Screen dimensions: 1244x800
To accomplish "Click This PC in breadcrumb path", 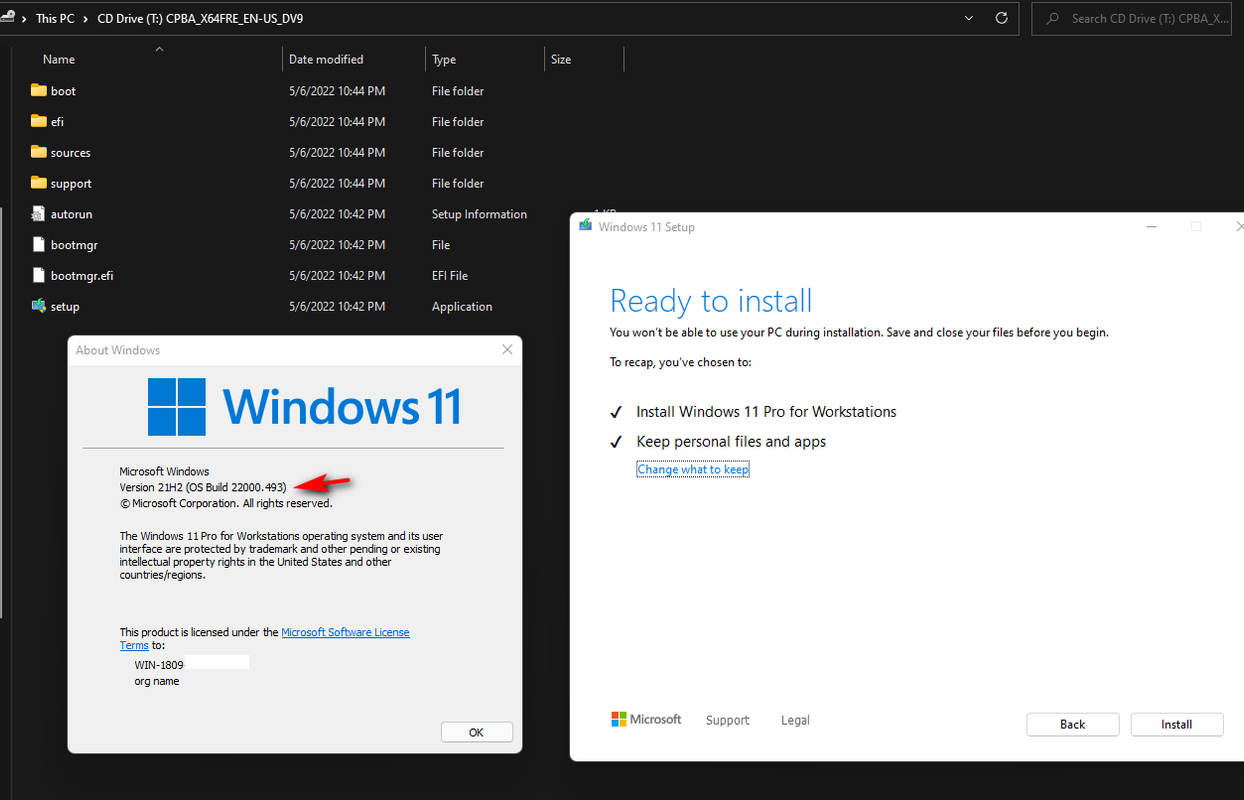I will click(56, 18).
